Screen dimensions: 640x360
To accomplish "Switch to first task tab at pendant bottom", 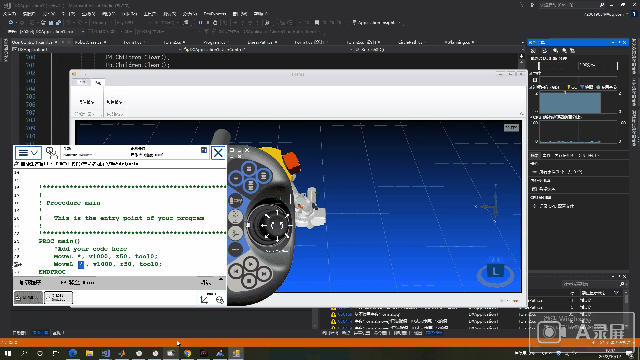I will [28, 298].
